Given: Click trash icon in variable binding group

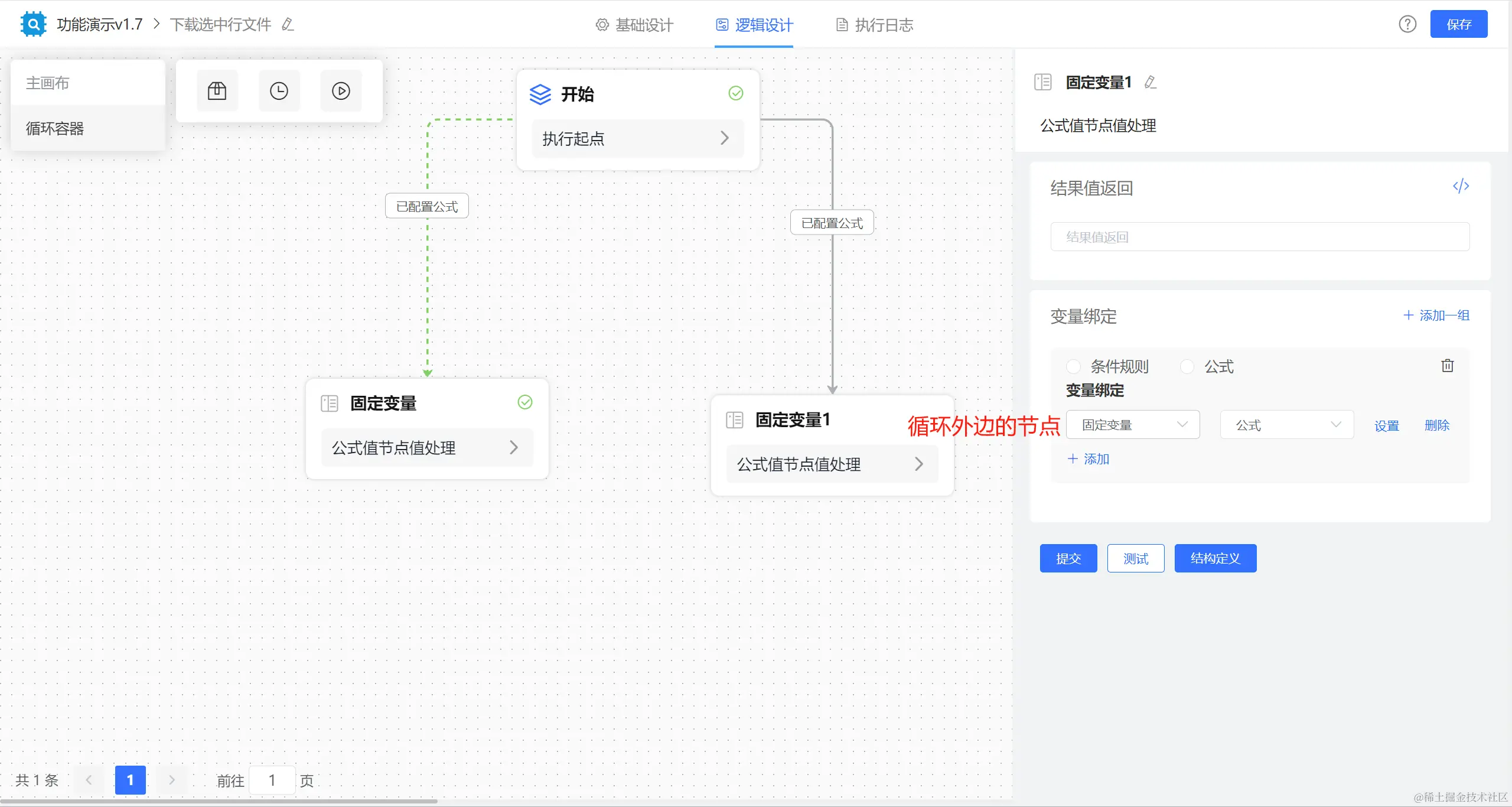Looking at the screenshot, I should click(x=1447, y=366).
